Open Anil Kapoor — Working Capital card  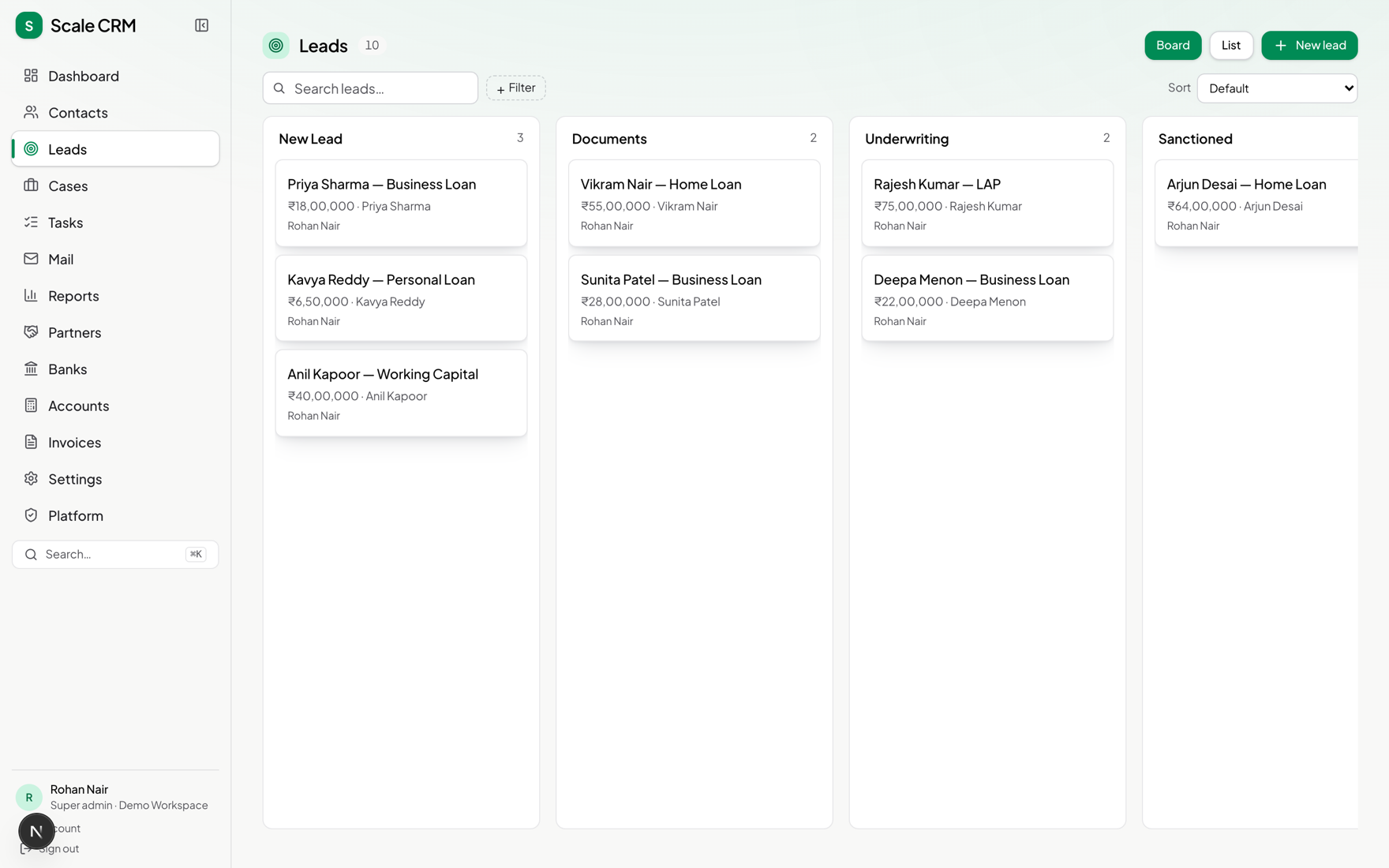pos(401,393)
